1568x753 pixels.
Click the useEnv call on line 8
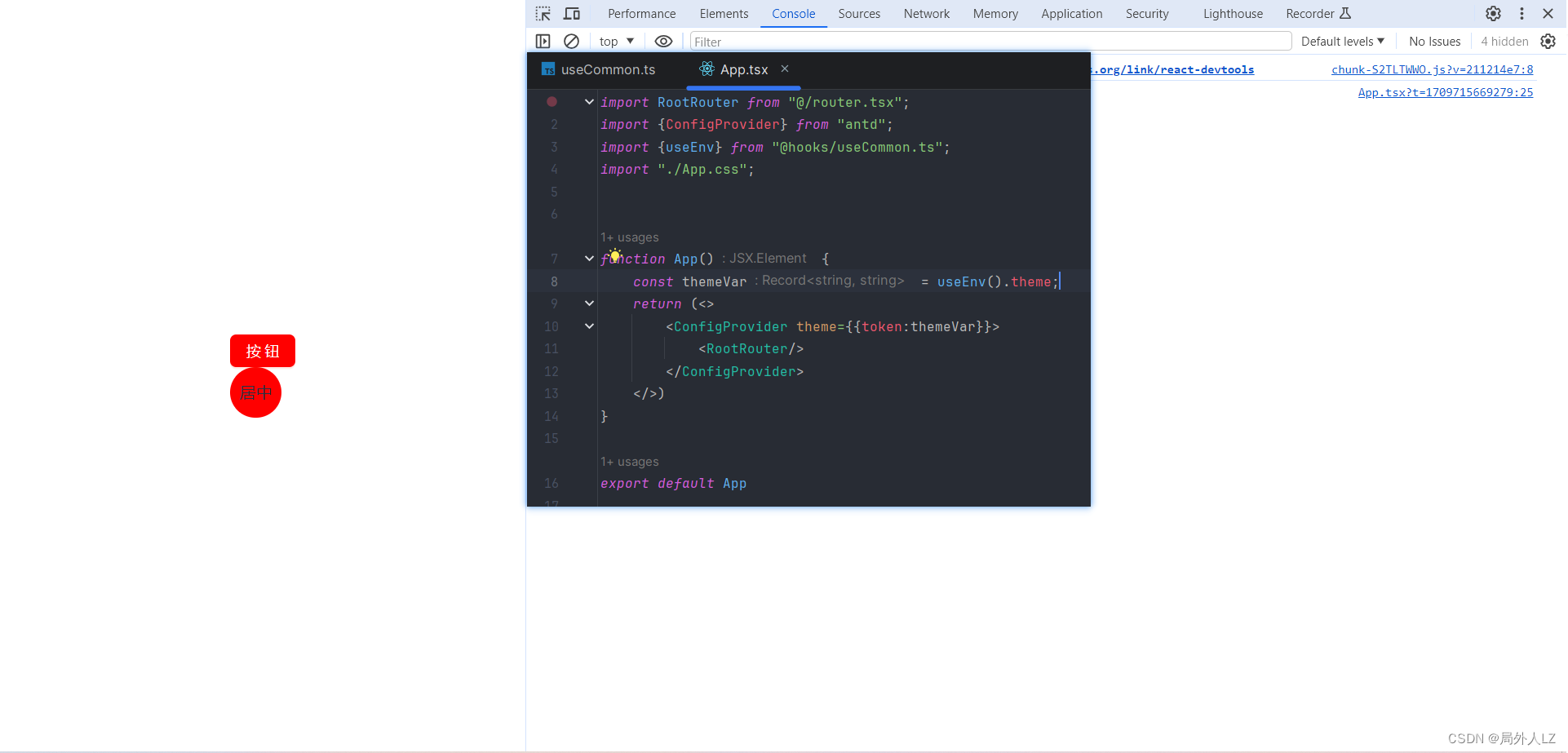961,281
